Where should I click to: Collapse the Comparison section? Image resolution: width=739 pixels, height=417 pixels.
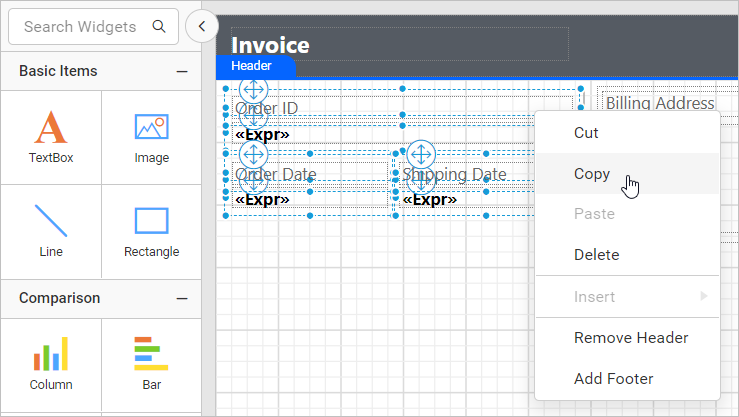pos(181,298)
